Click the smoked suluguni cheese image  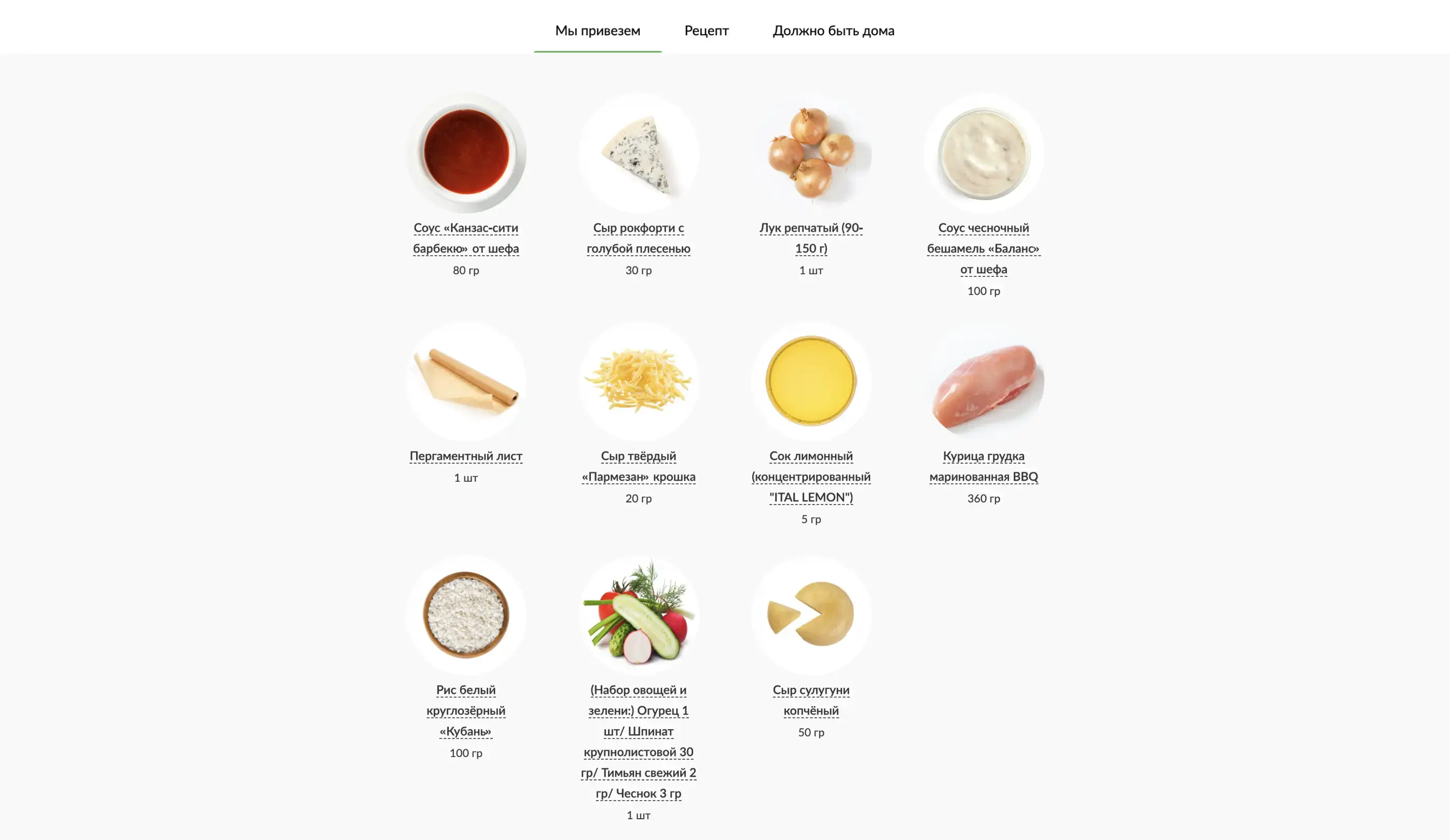[811, 614]
